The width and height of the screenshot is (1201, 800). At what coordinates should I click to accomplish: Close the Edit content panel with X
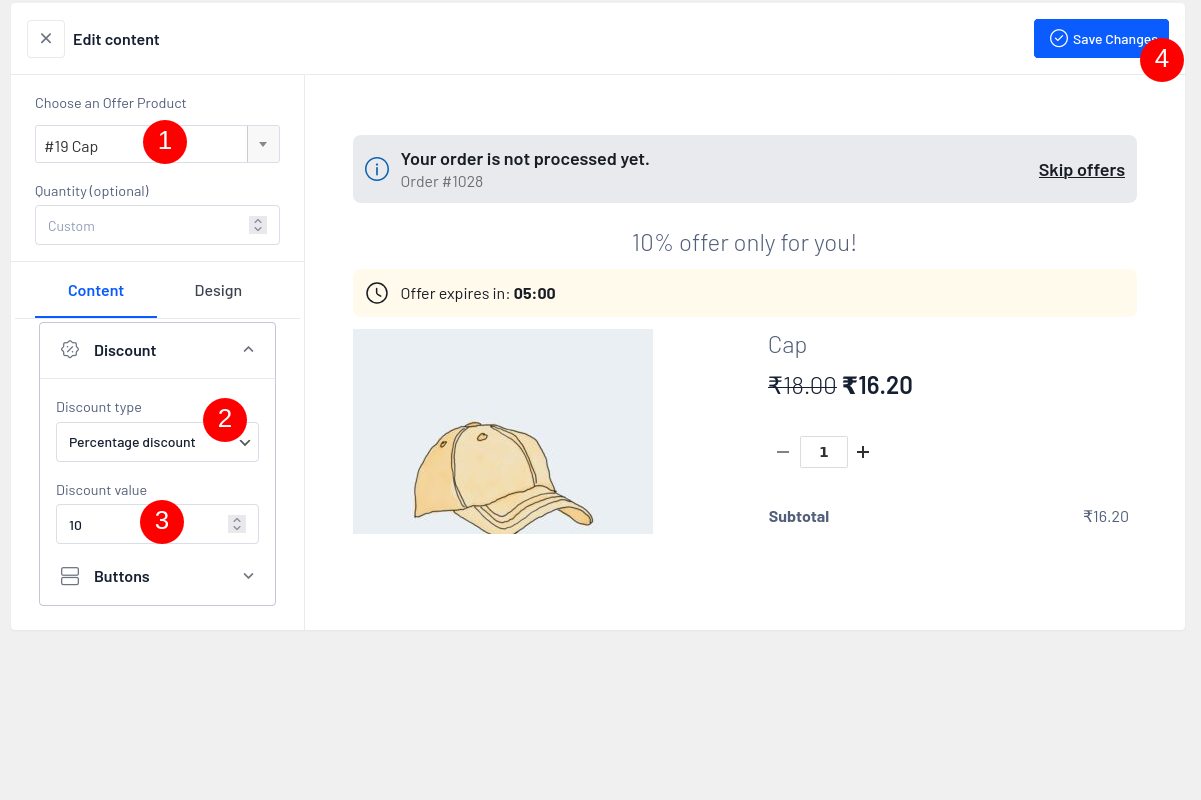point(45,39)
